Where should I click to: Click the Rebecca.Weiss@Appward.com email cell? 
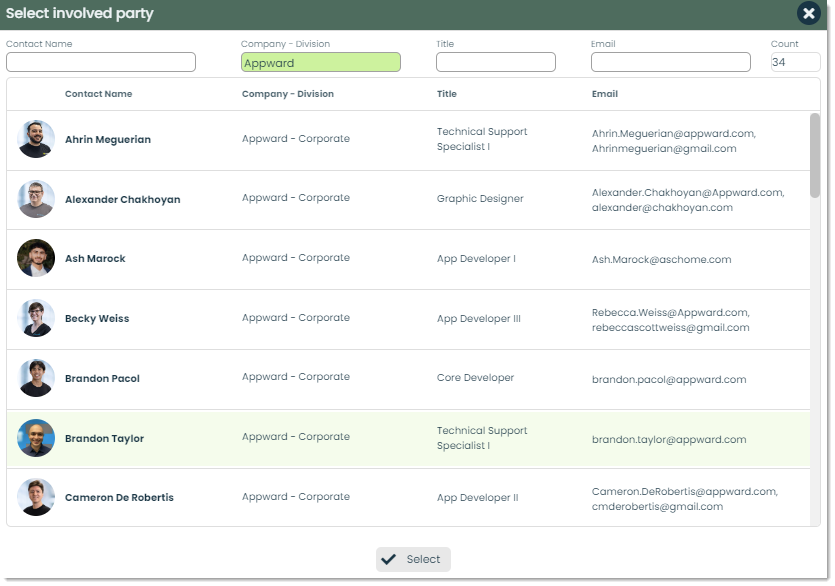coord(670,320)
